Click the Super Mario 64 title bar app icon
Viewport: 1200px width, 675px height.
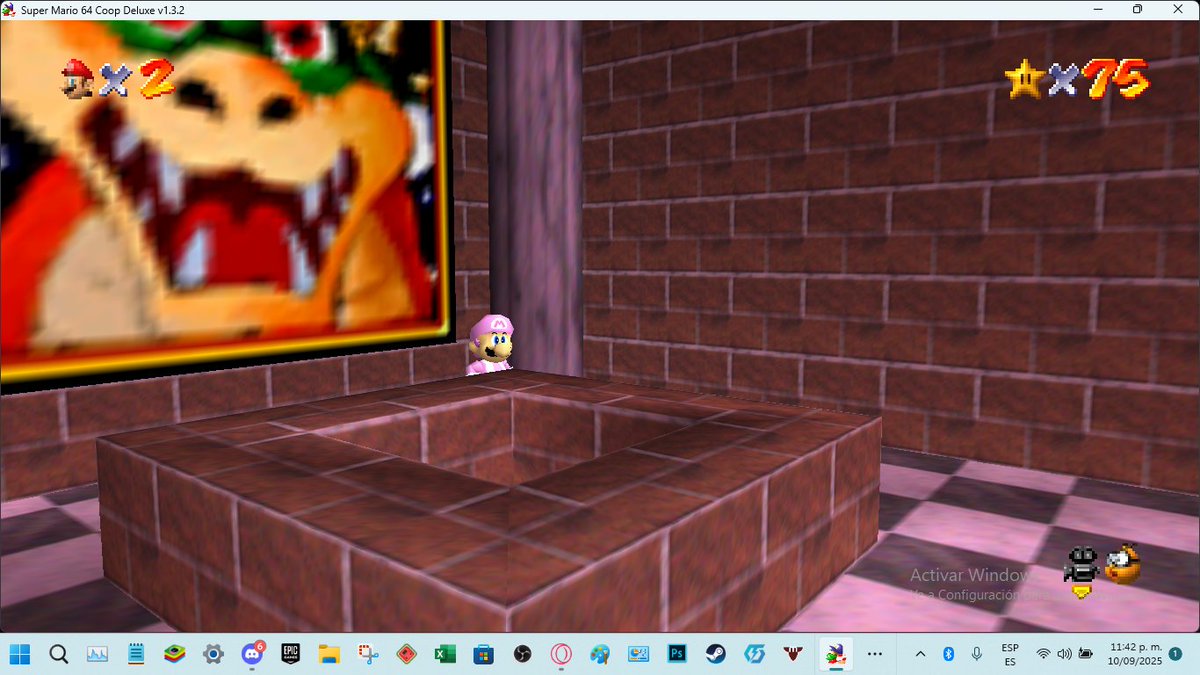(x=11, y=10)
